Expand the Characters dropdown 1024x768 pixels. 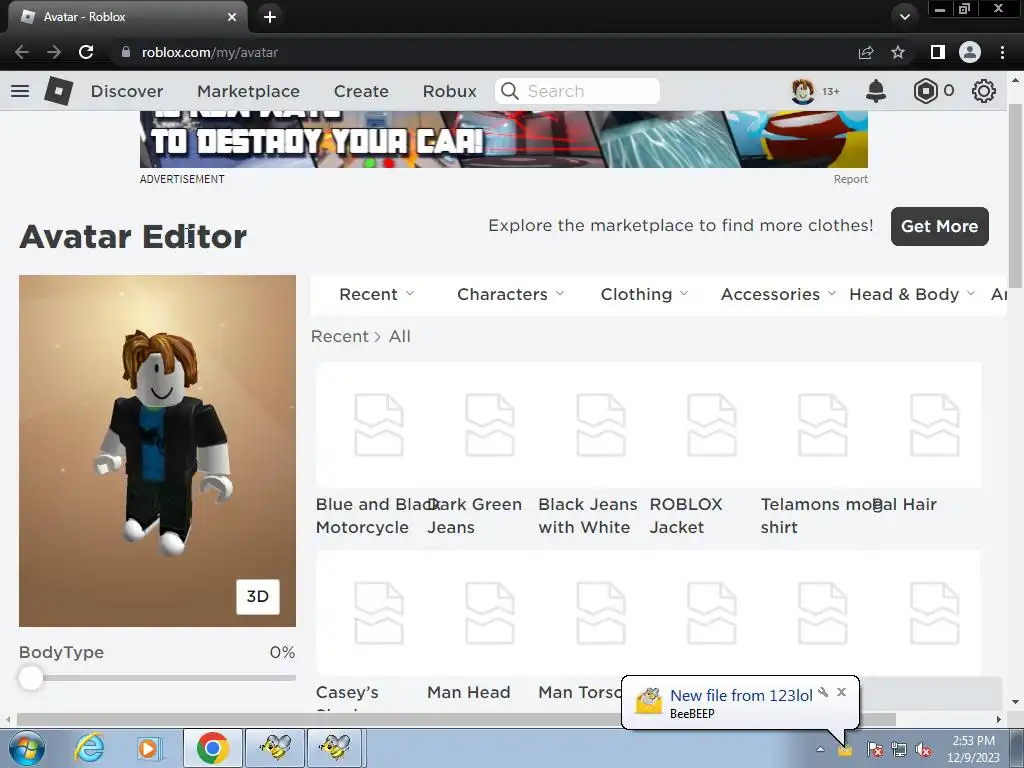(511, 295)
